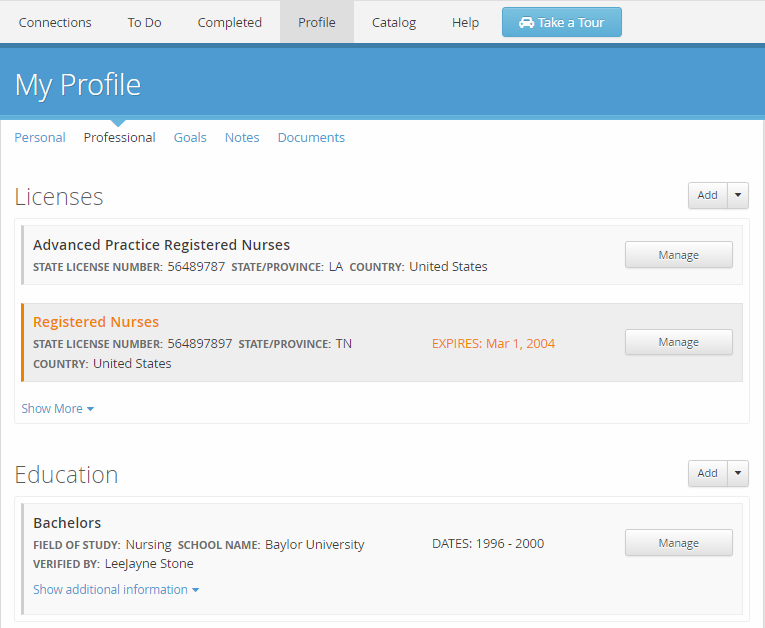Click Add button in Education
Viewport: 765px width, 628px height.
[707, 473]
